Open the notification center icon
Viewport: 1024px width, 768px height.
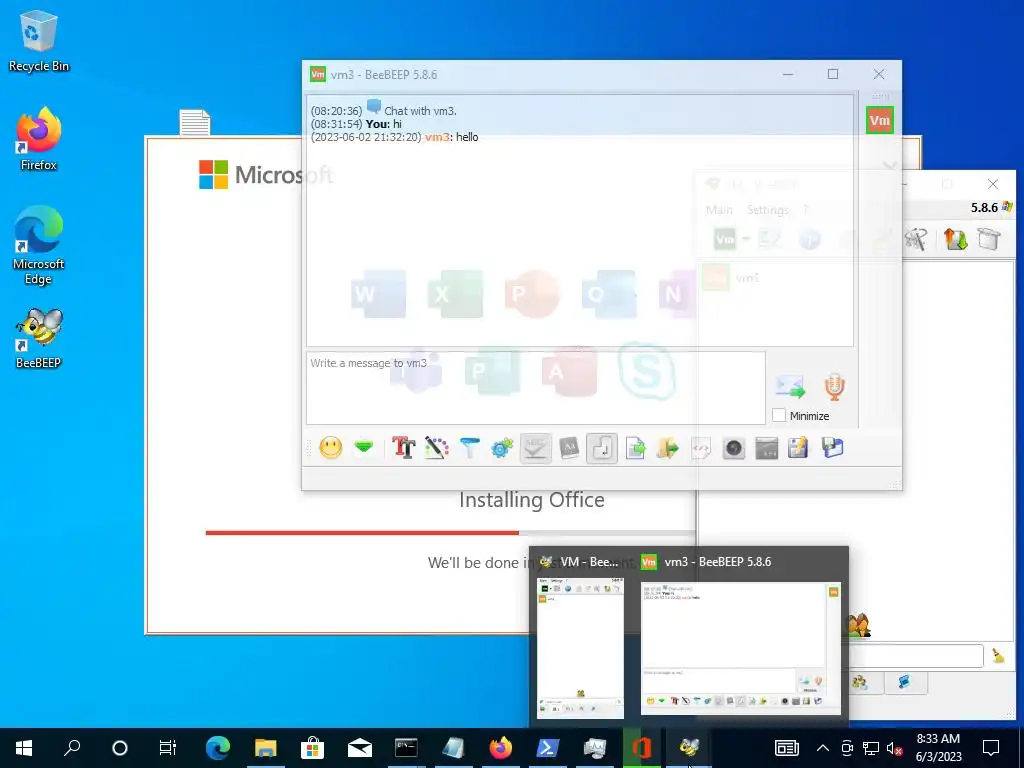[991, 748]
